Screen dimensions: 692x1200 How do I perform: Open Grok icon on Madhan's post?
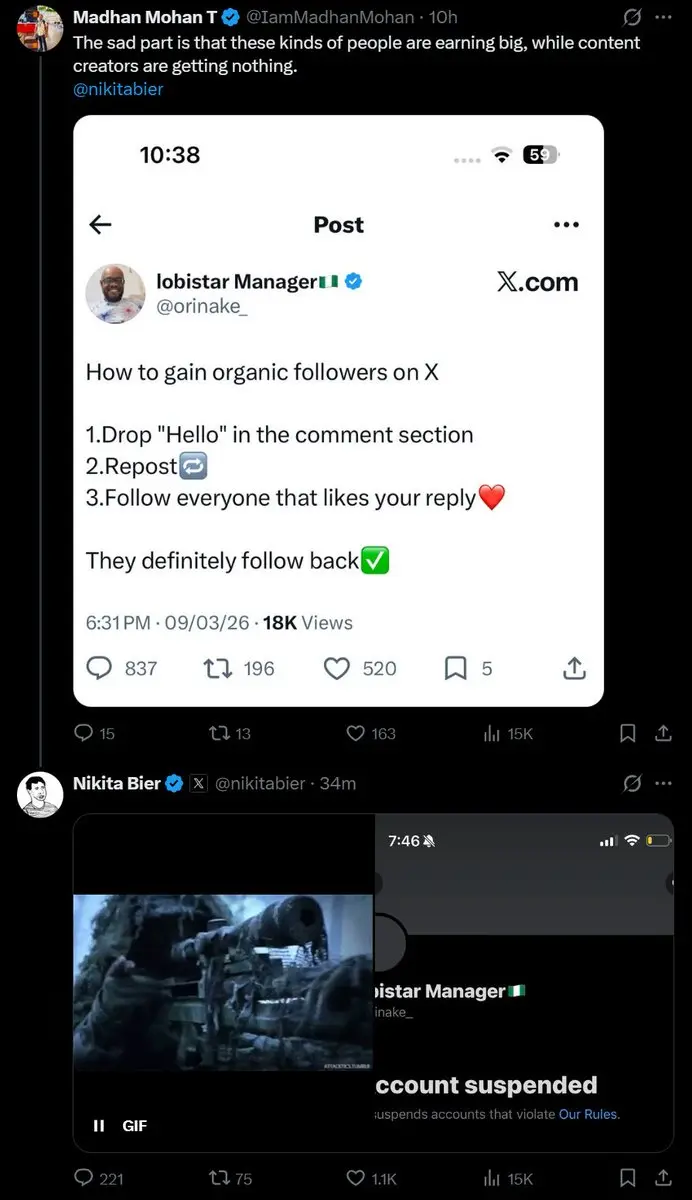pos(632,18)
